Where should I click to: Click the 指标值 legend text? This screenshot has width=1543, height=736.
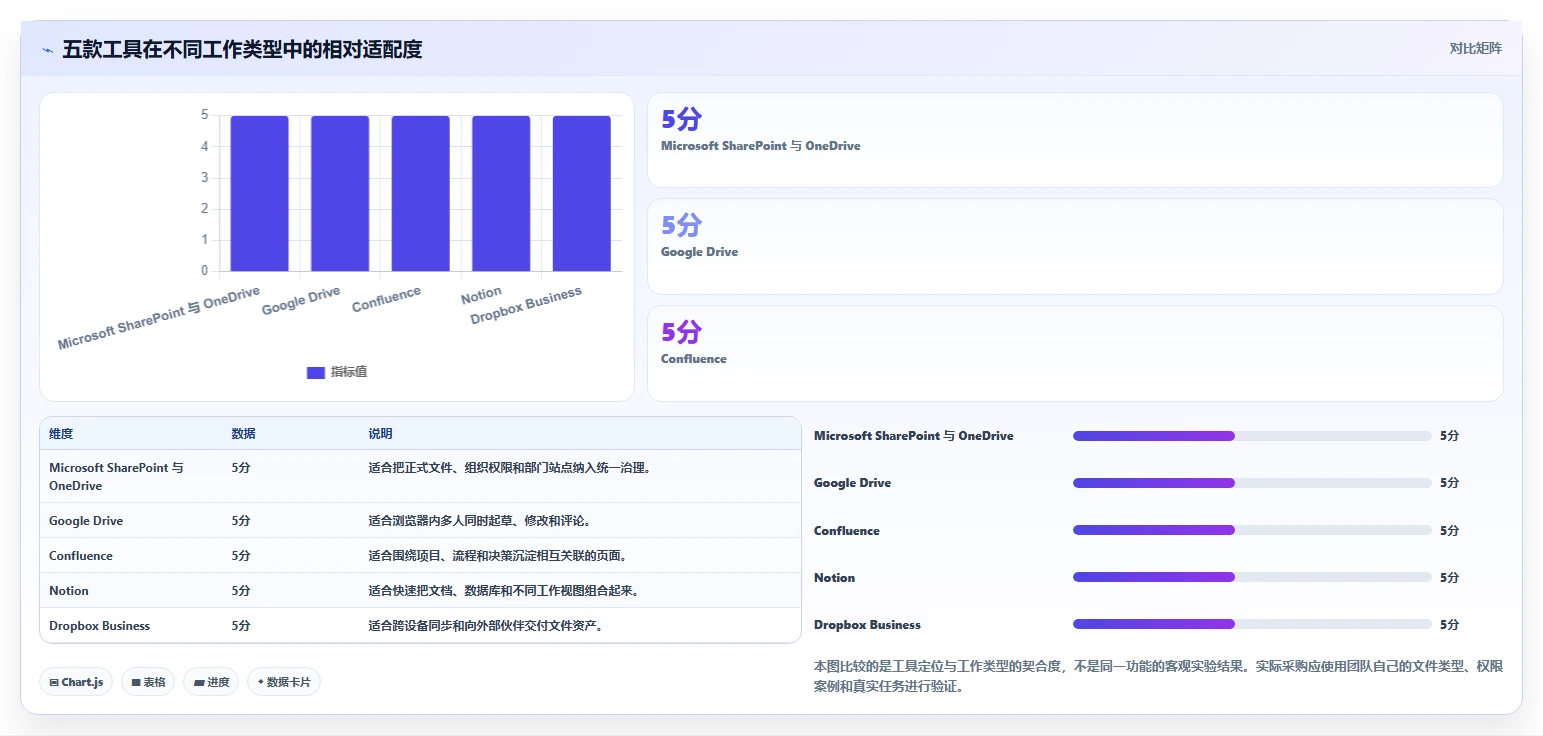tap(349, 372)
